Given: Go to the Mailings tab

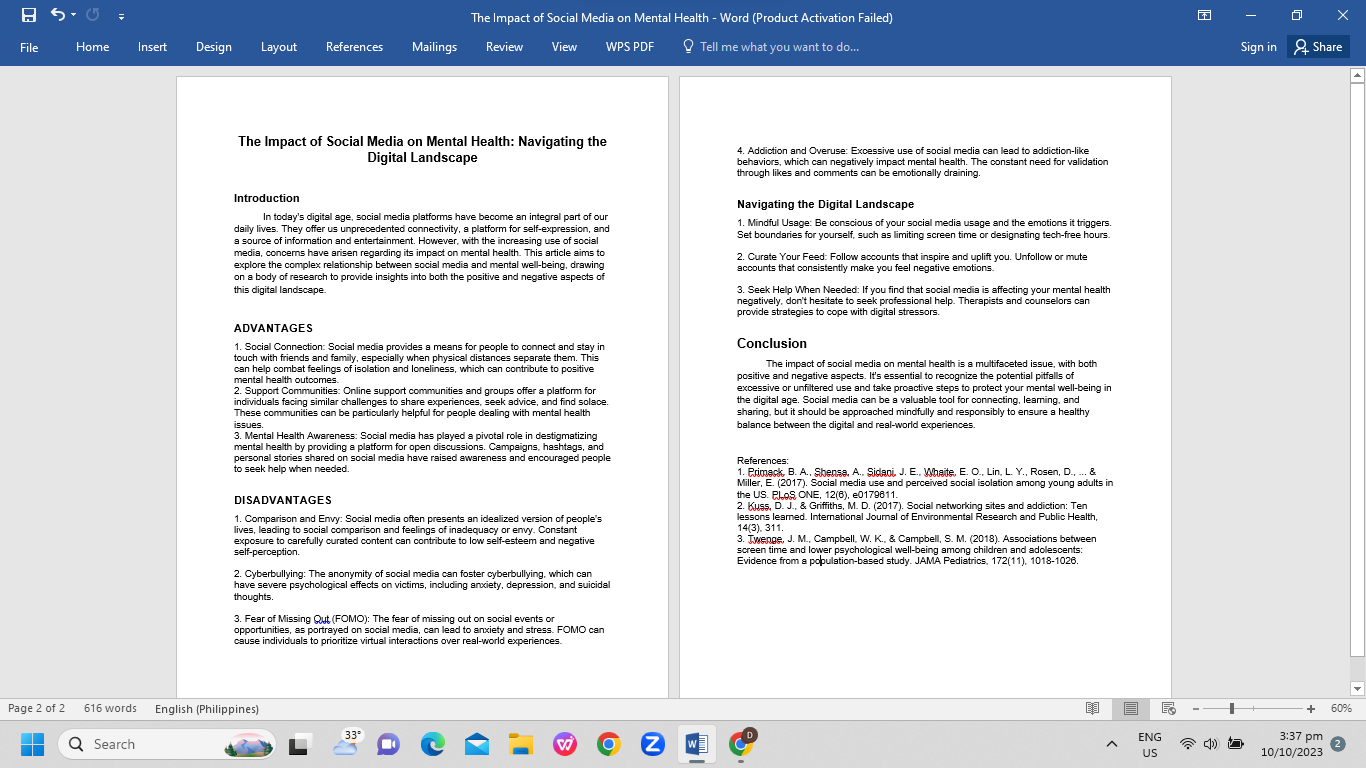Looking at the screenshot, I should [x=434, y=47].
